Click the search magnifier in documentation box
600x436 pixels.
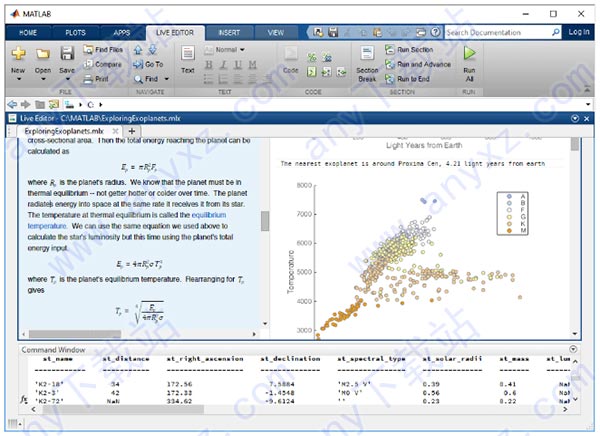click(556, 33)
